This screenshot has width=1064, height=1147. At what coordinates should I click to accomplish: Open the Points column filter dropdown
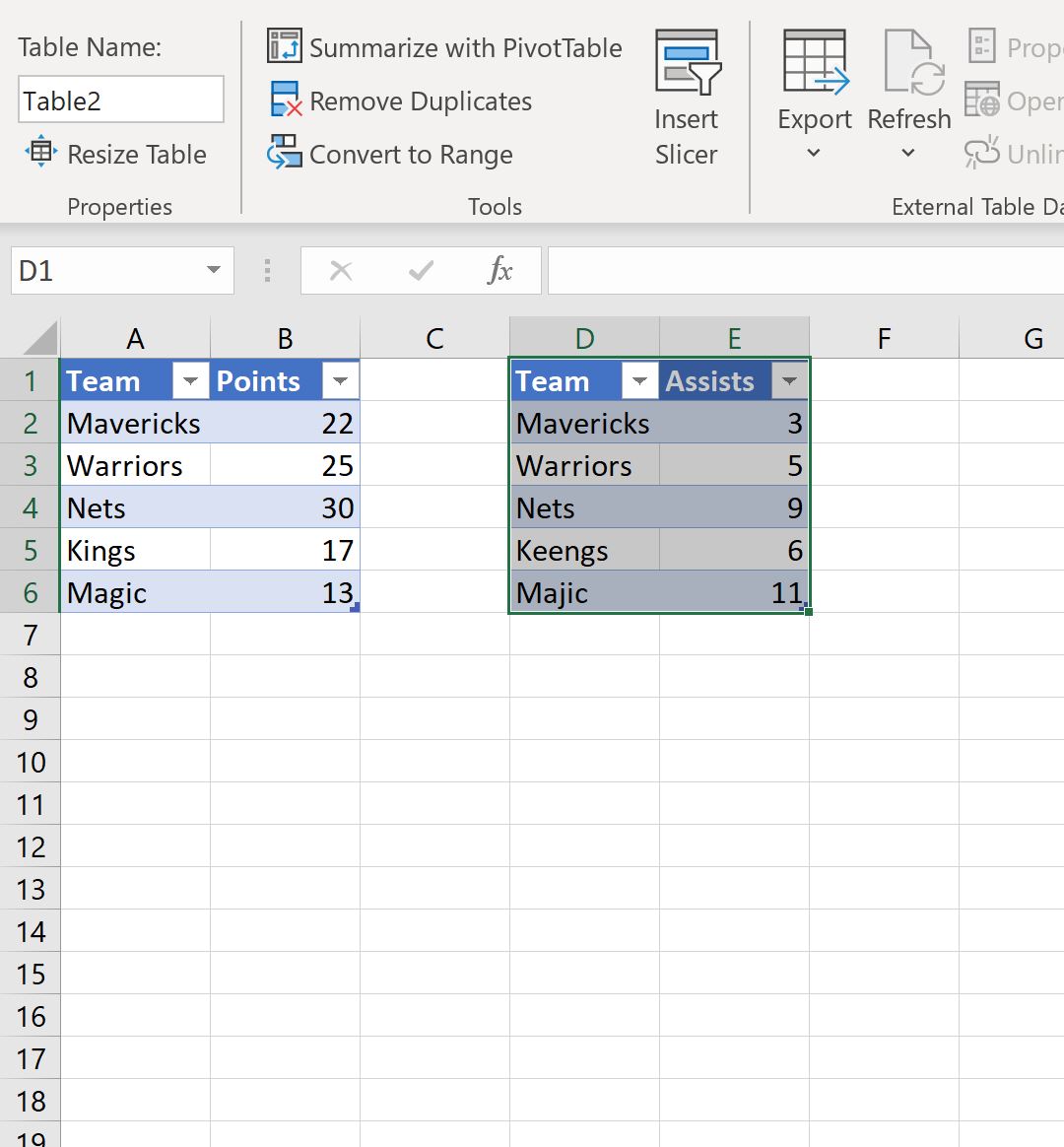click(339, 379)
